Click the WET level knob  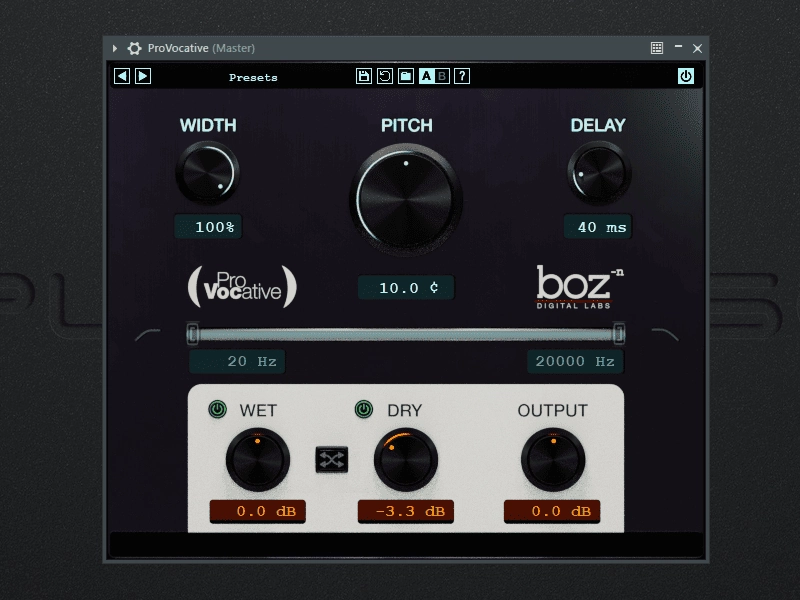tap(258, 460)
